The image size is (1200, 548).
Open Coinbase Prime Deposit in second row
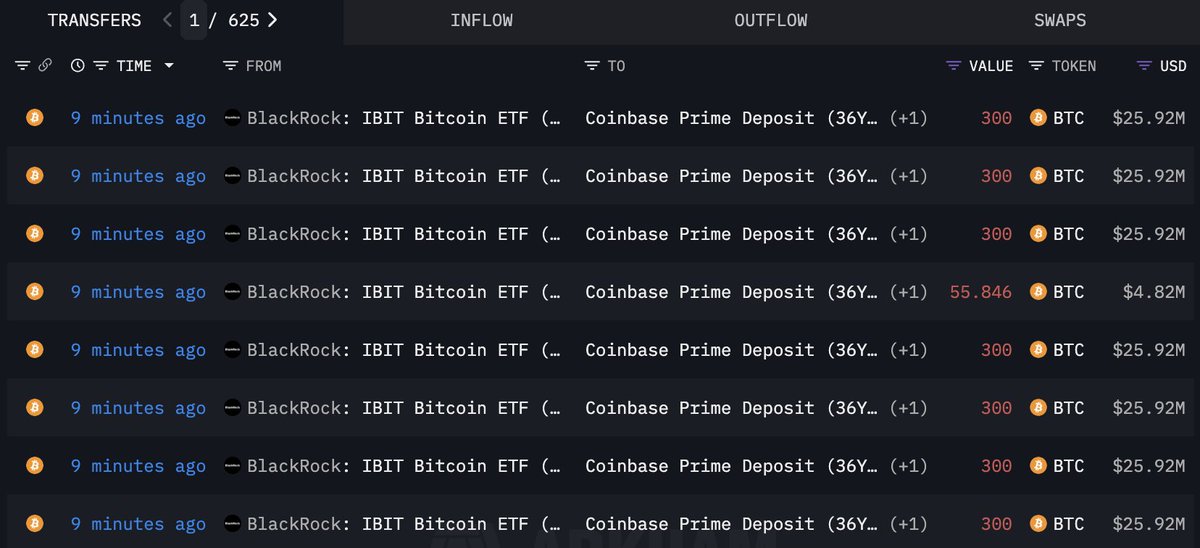[x=731, y=176]
